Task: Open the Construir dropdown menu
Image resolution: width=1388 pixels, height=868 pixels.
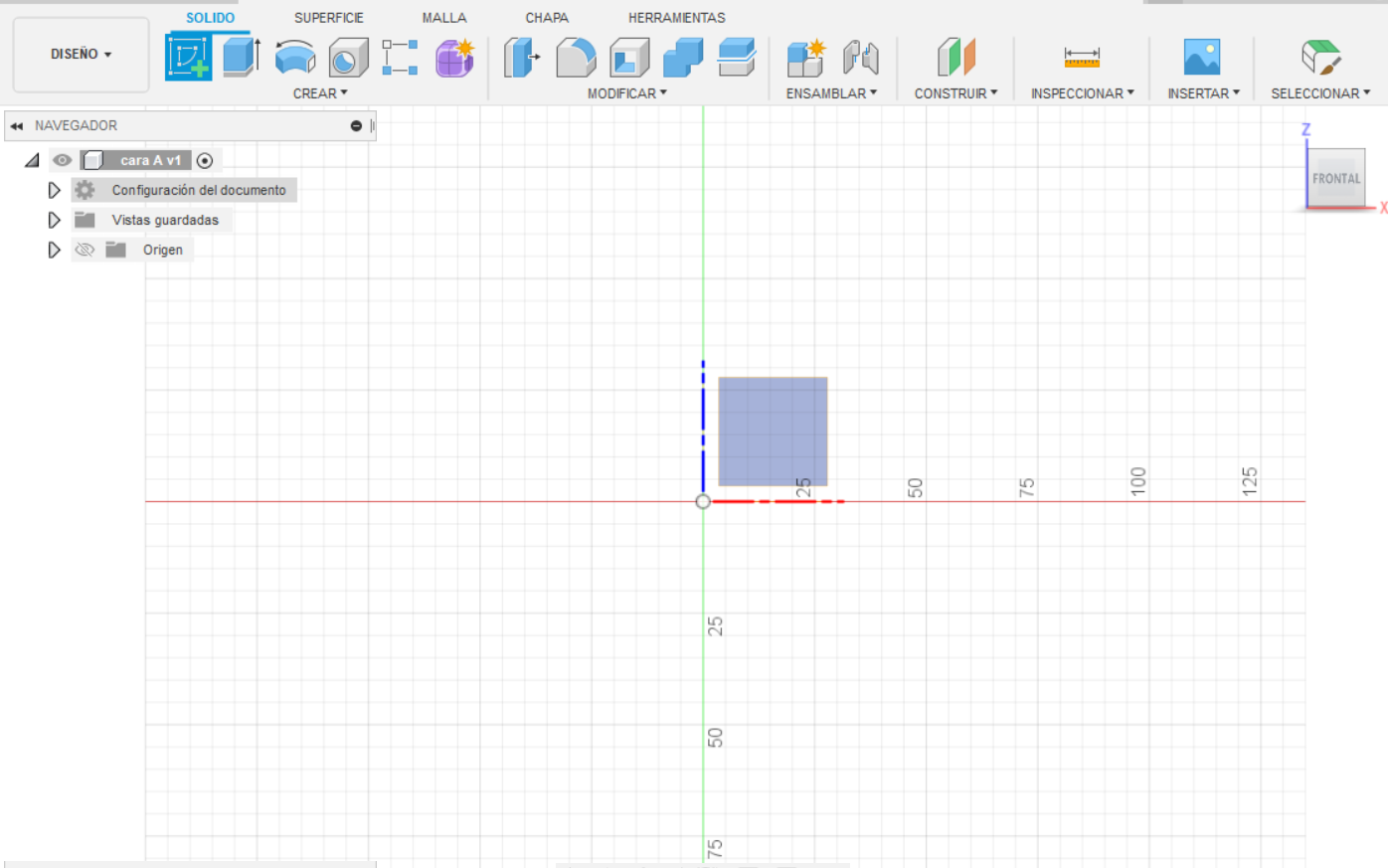Action: (955, 93)
